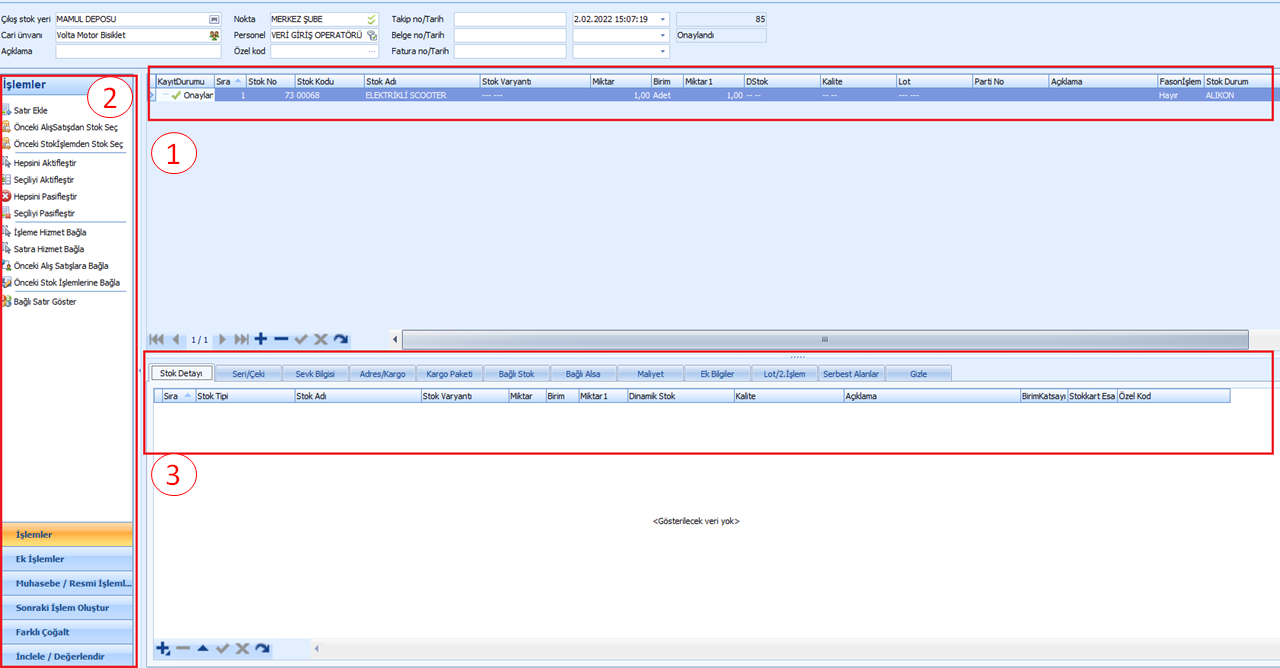Click the green check icon in Nokta field
Screen dimensions: 1280x668
point(372,19)
